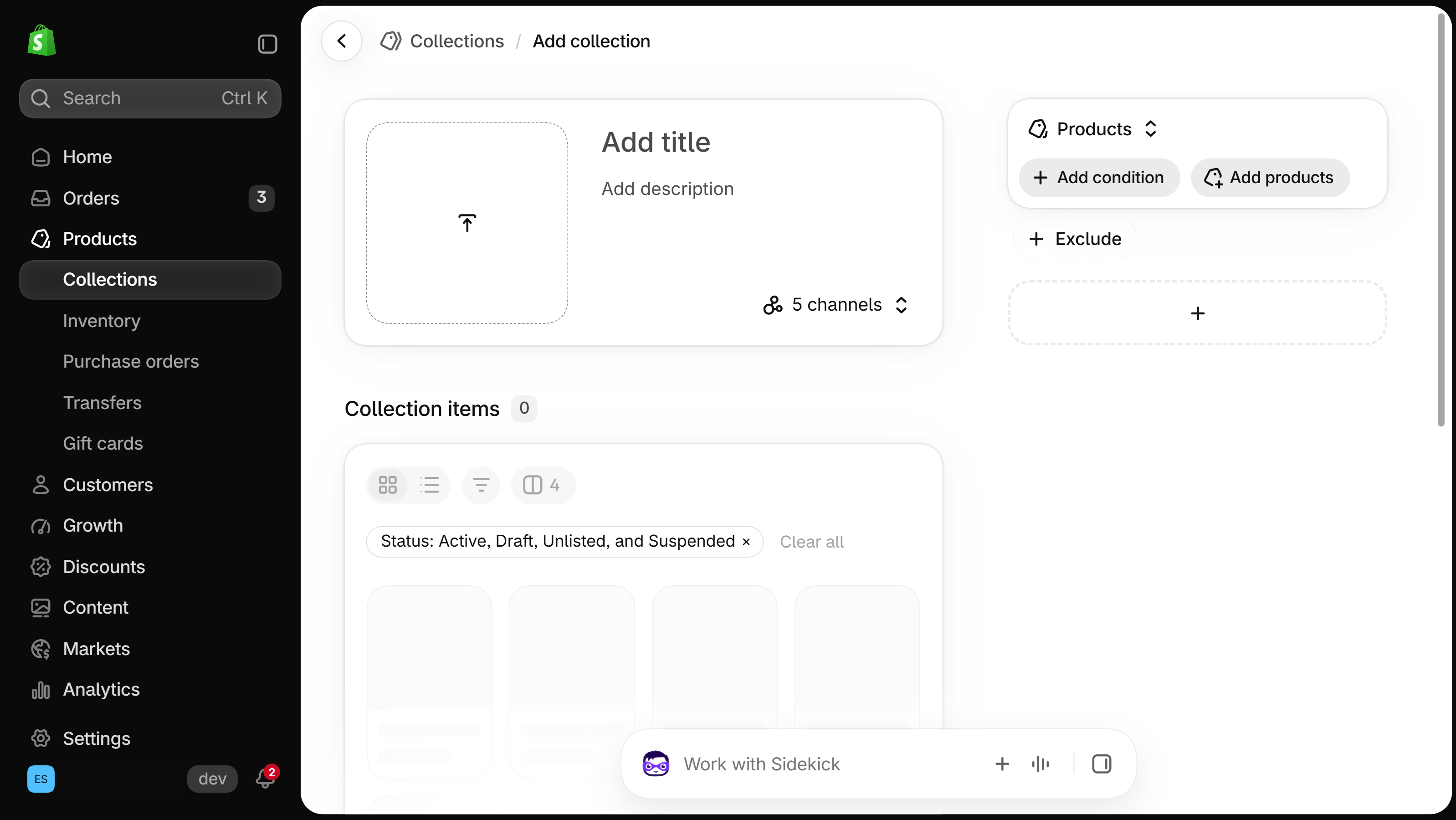Click the ES account avatar
1456x820 pixels.
(x=41, y=779)
